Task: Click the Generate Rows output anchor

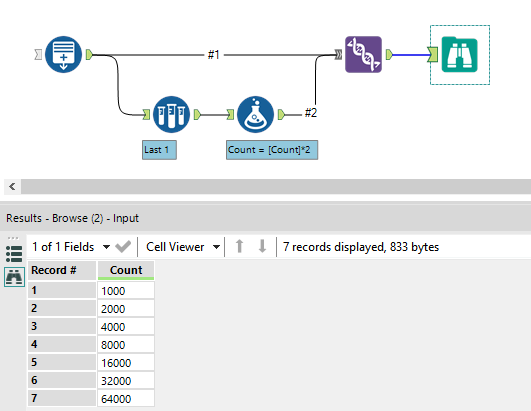Action: pos(89,54)
